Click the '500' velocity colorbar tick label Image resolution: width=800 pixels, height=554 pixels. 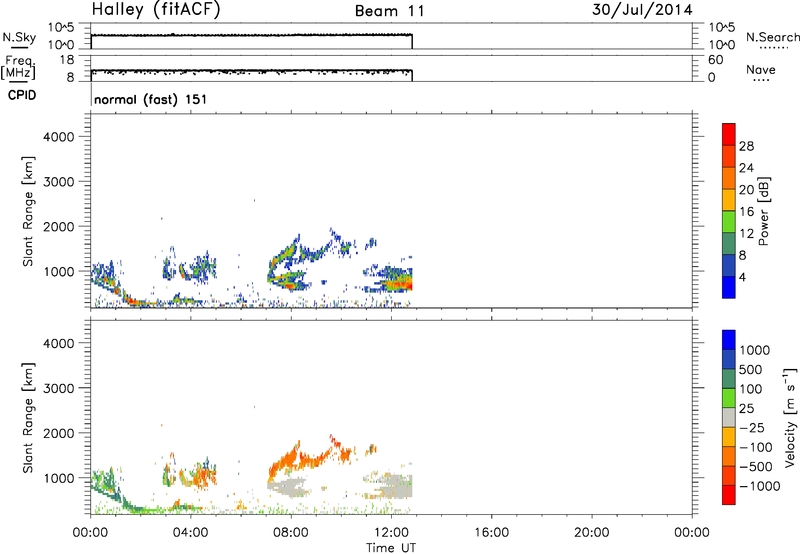[751, 369]
